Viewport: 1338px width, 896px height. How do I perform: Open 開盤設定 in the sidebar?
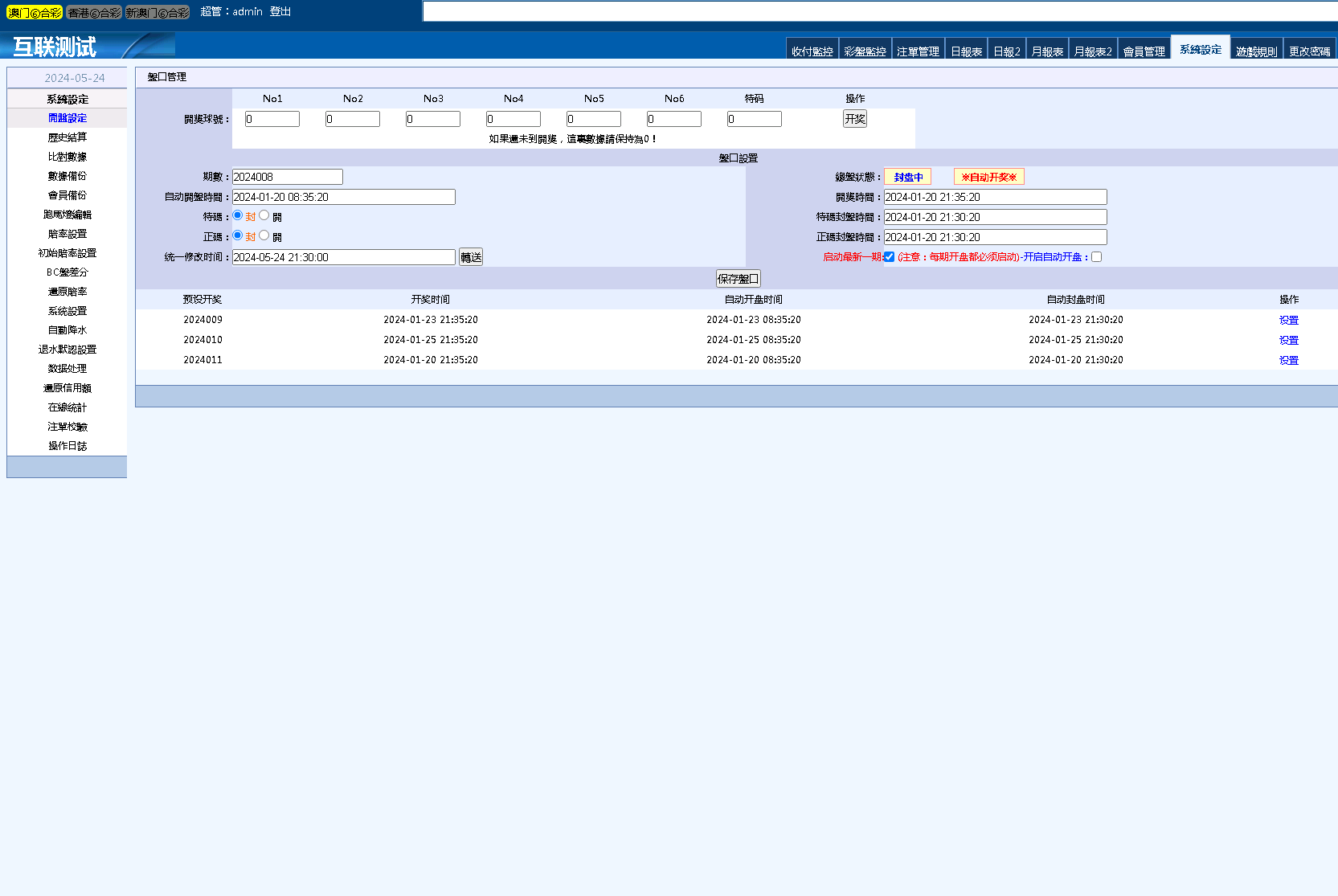(x=68, y=118)
